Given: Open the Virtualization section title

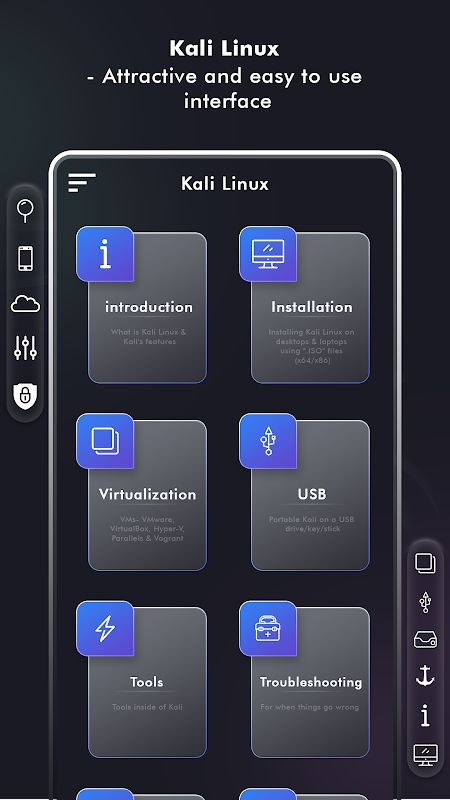Looking at the screenshot, I should [x=147, y=494].
